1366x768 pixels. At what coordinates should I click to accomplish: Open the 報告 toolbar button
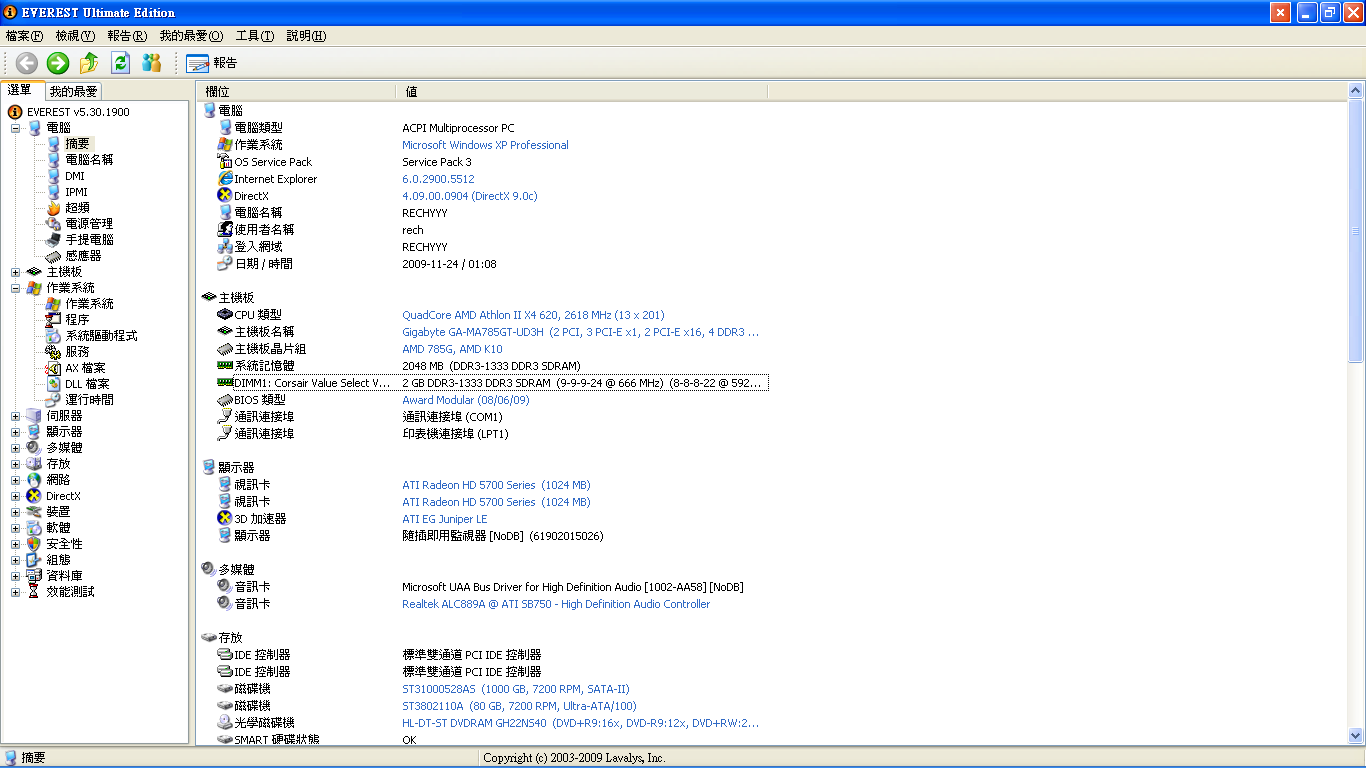point(212,63)
